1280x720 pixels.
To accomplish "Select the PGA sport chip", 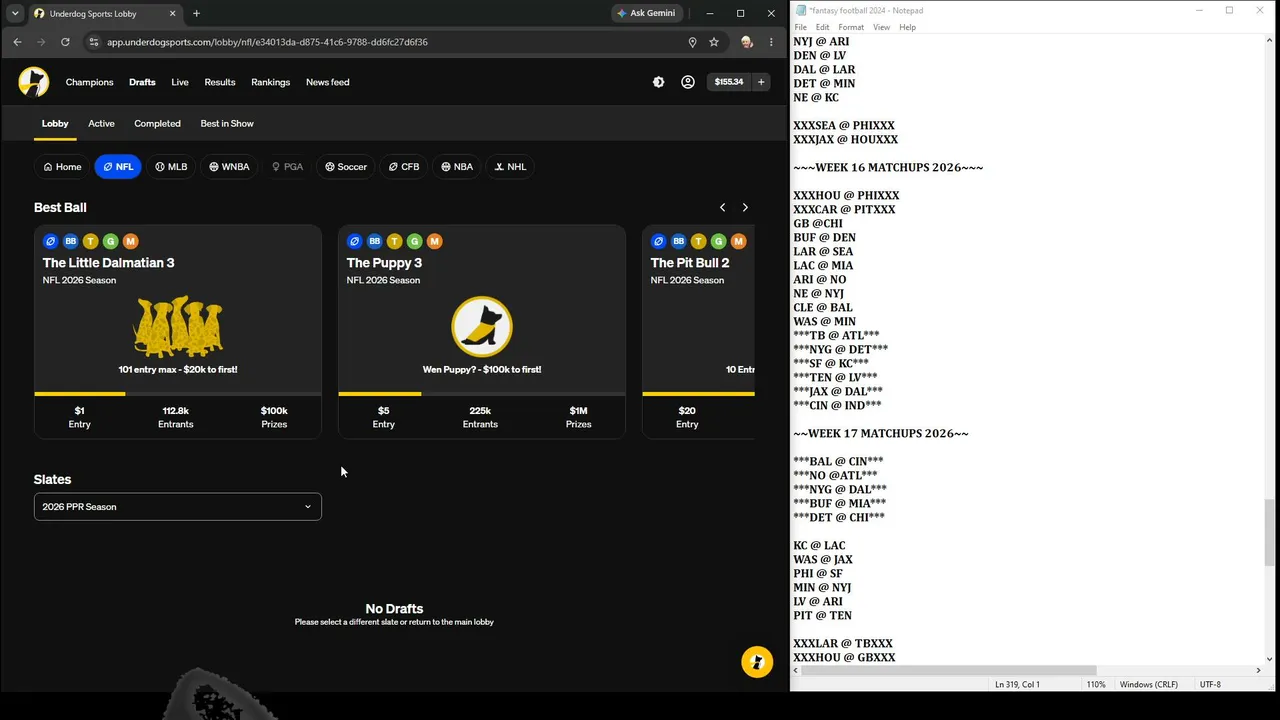I will point(287,167).
